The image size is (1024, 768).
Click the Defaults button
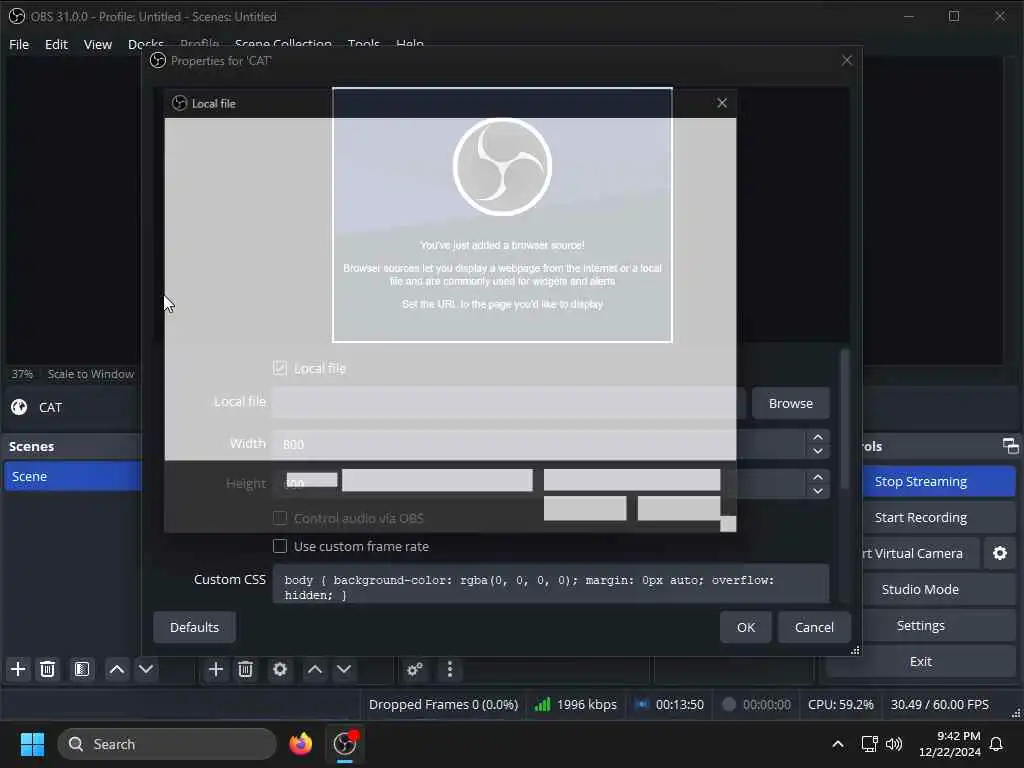(194, 627)
